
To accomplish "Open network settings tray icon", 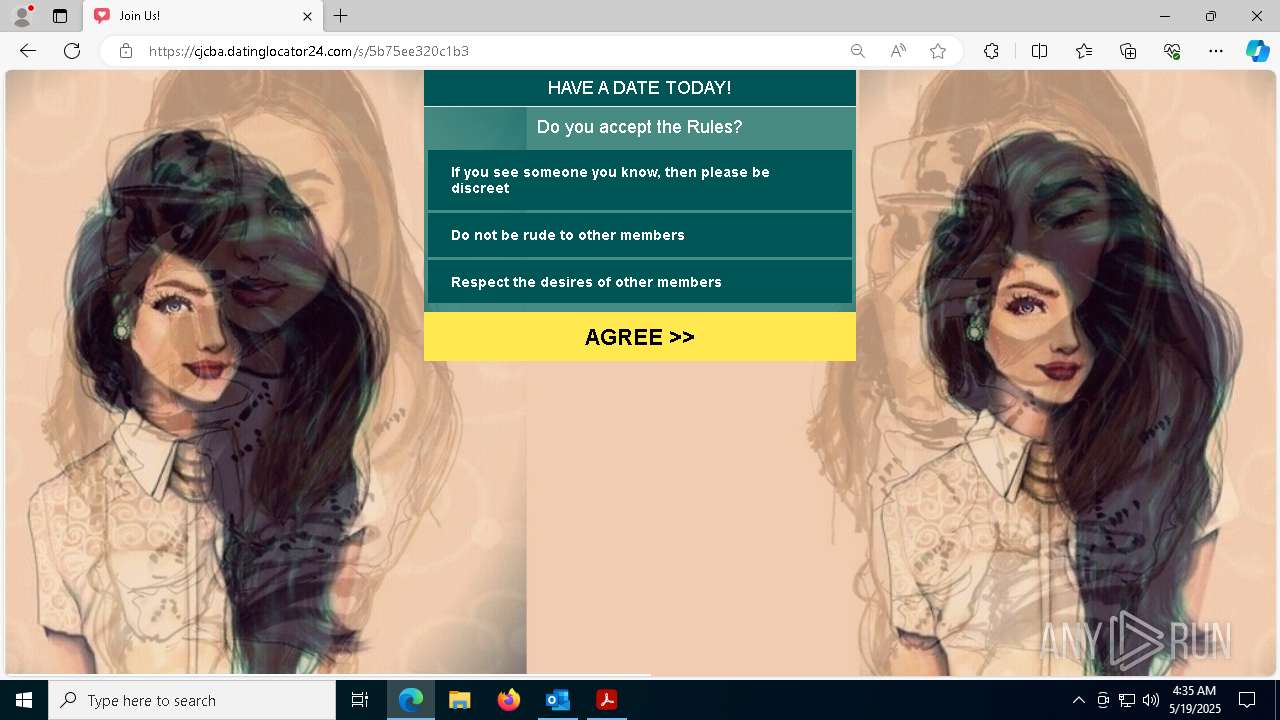I will pos(1127,700).
